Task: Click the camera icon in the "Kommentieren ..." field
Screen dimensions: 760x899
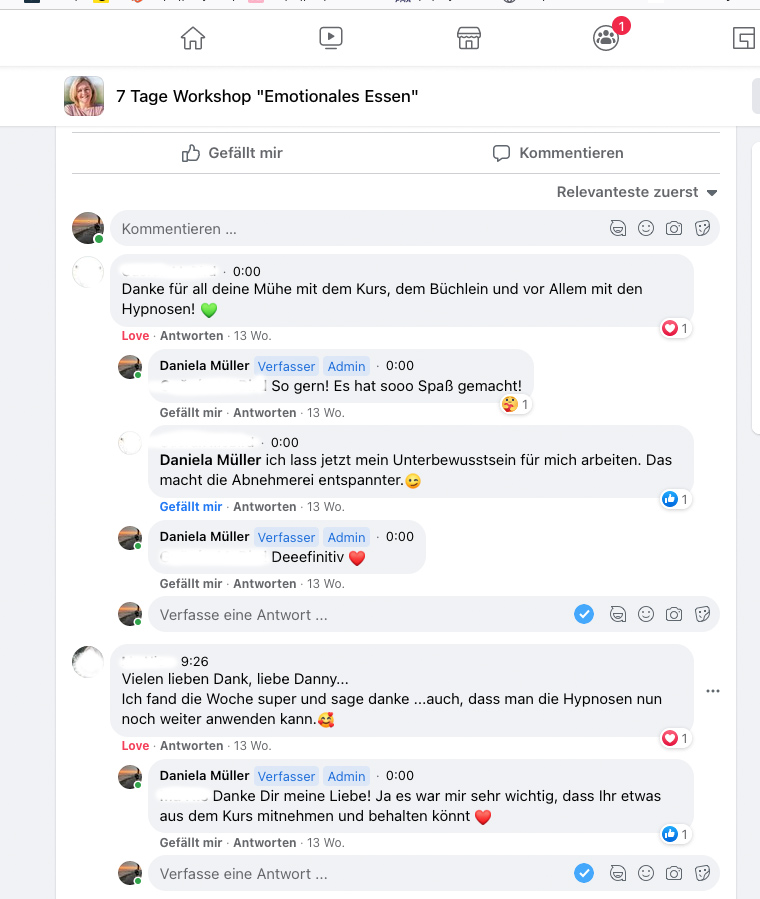Action: [x=674, y=228]
